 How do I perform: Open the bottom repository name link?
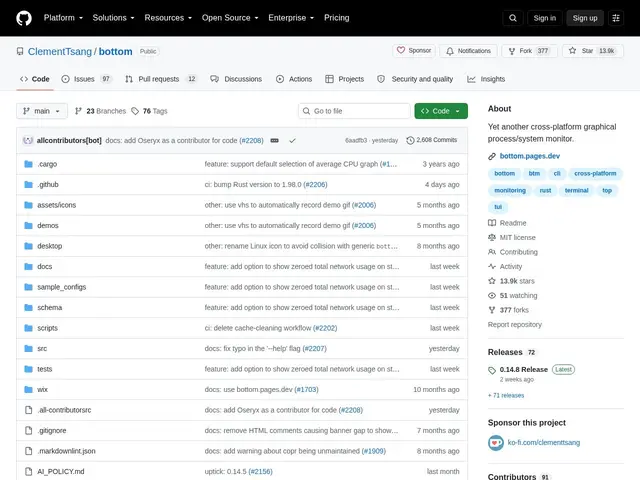116,51
